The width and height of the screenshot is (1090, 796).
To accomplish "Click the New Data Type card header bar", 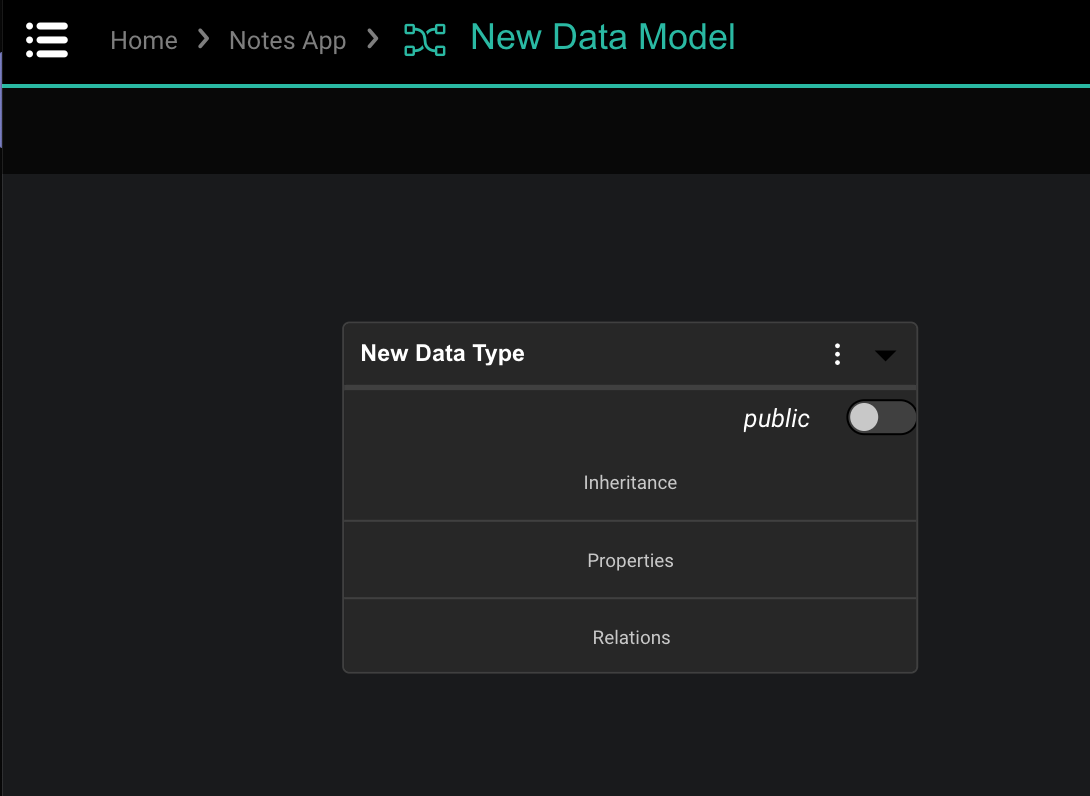I will [630, 353].
